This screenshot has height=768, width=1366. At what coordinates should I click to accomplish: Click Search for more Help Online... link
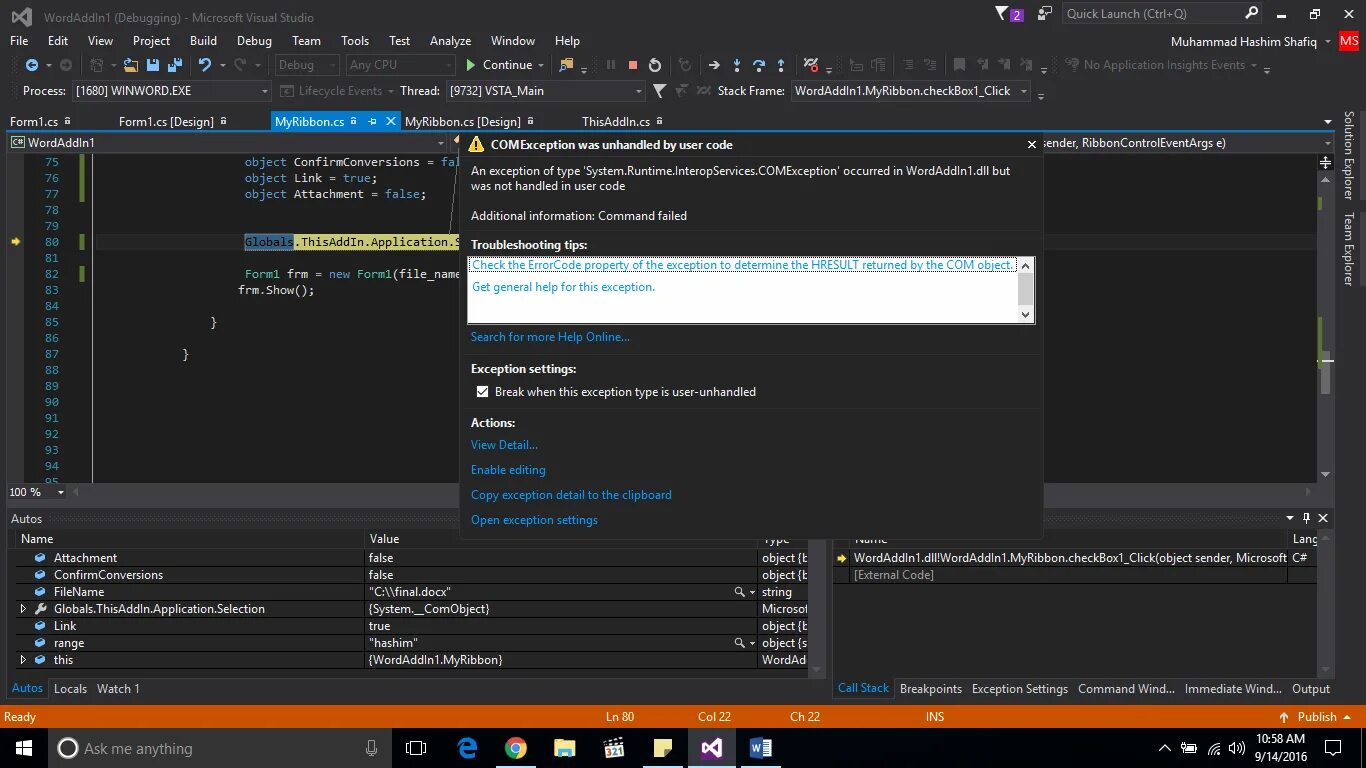point(550,337)
